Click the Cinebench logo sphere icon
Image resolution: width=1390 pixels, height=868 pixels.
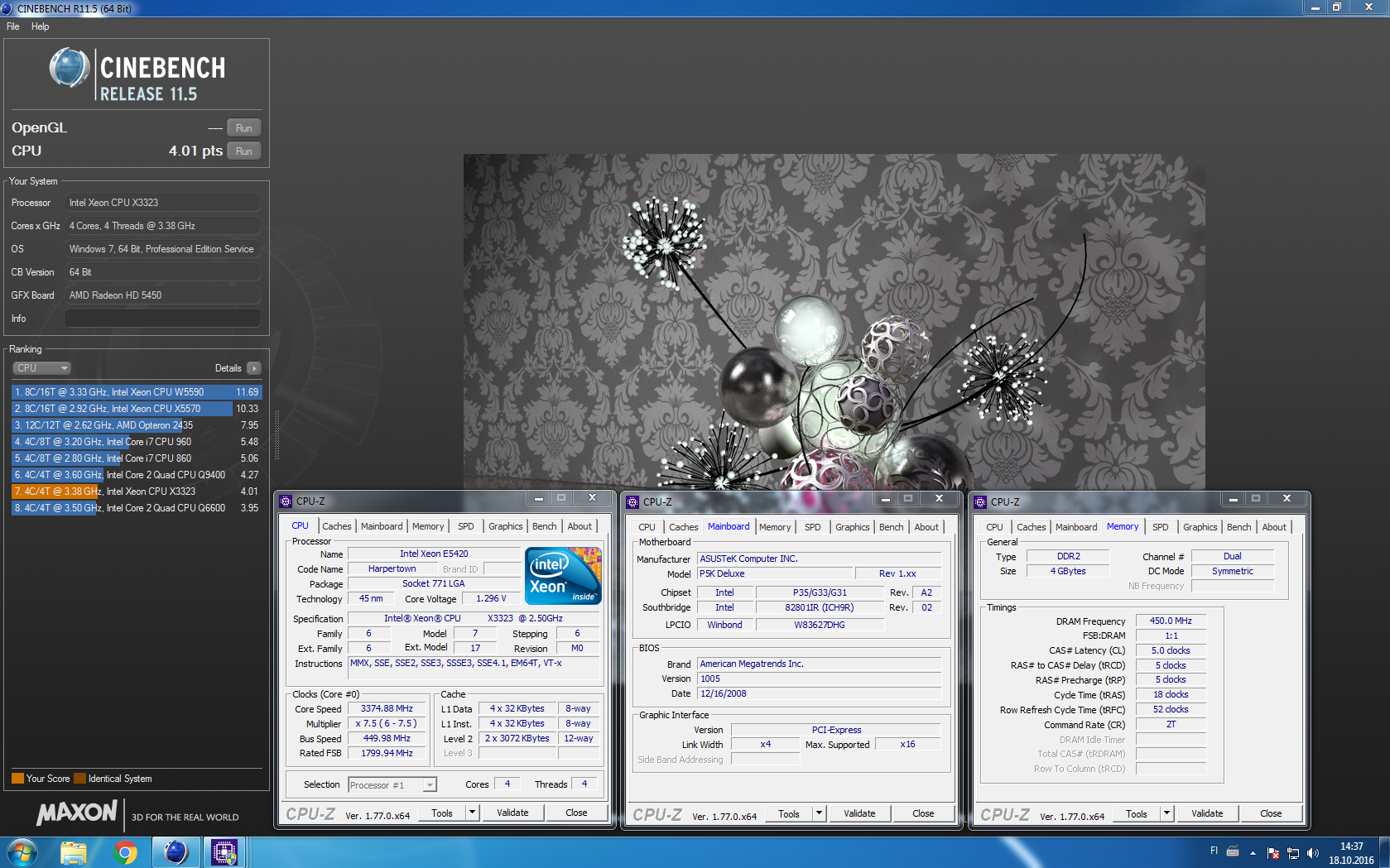coord(70,68)
